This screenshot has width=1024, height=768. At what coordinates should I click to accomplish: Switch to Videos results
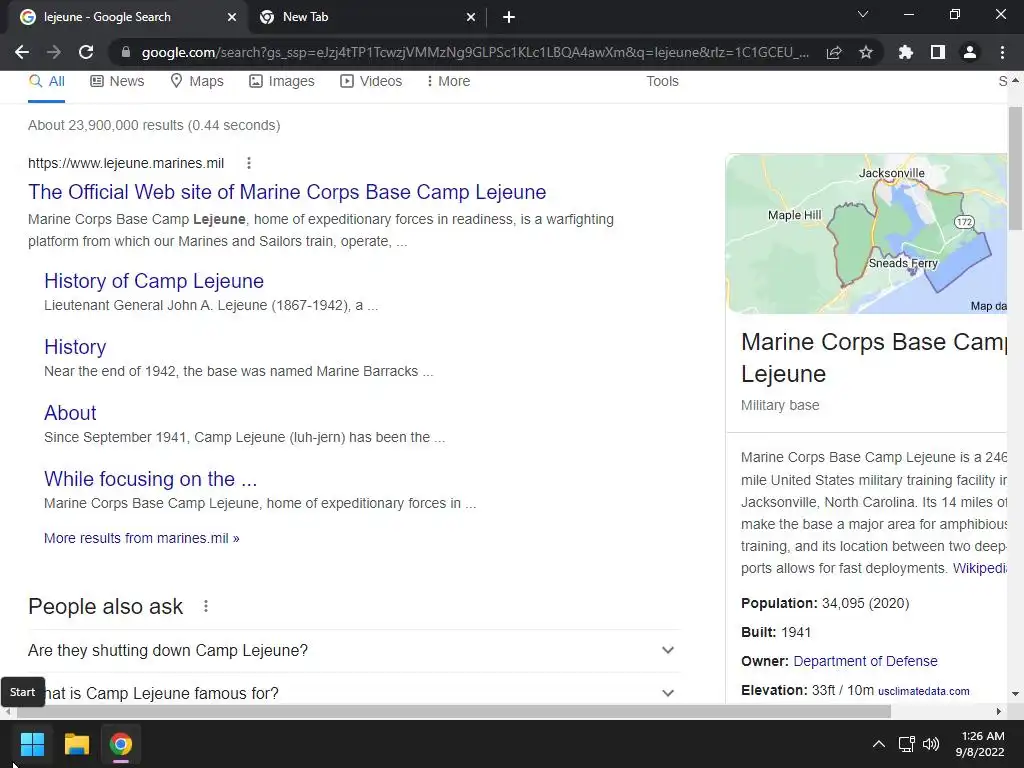pos(371,82)
